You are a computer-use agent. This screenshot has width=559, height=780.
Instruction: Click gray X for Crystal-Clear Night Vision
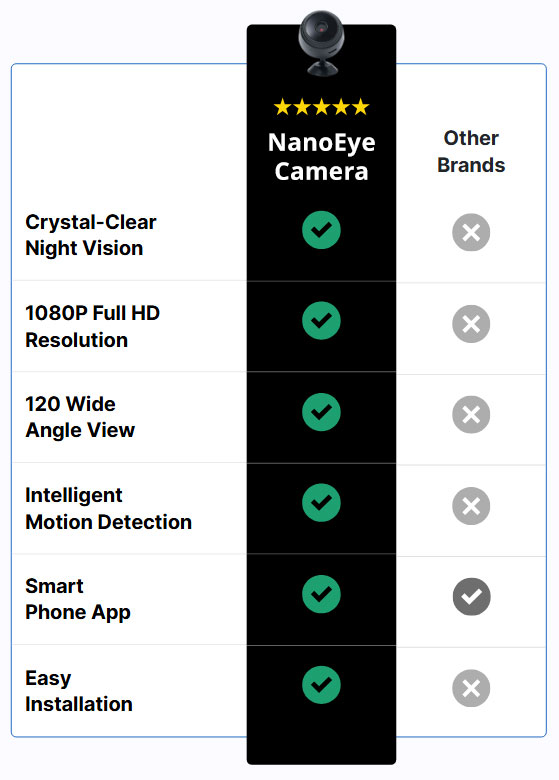471,232
